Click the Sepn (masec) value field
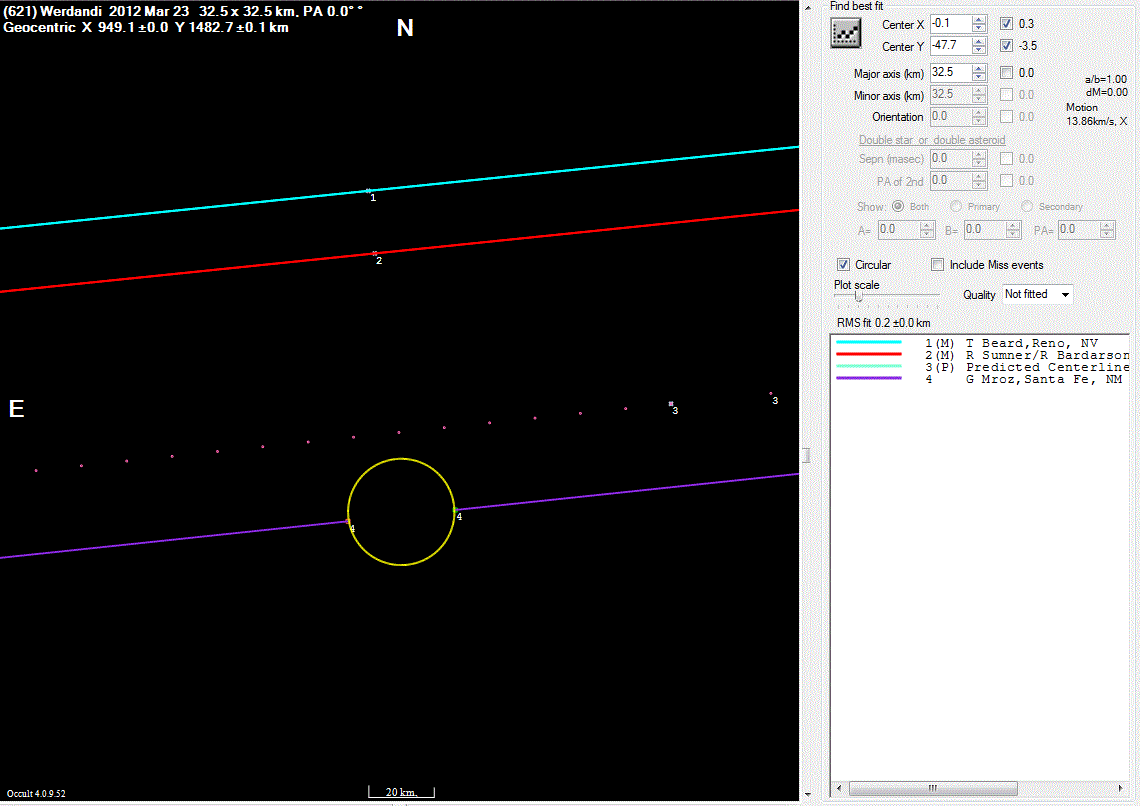 click(x=951, y=158)
